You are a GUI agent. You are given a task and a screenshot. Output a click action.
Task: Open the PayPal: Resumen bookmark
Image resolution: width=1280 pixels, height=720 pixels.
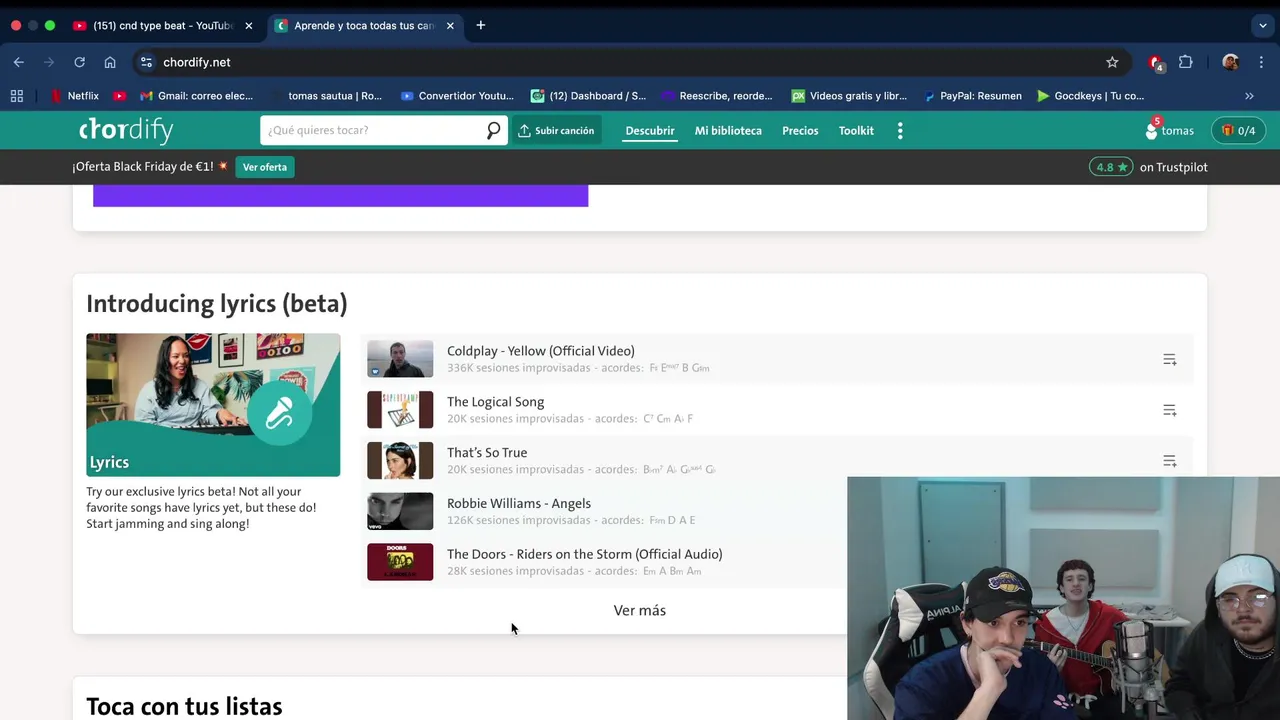pos(973,96)
